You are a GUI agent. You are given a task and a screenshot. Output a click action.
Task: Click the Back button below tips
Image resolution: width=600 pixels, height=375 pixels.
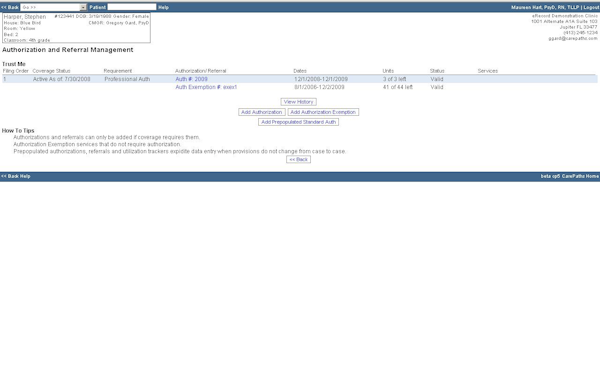(298, 160)
